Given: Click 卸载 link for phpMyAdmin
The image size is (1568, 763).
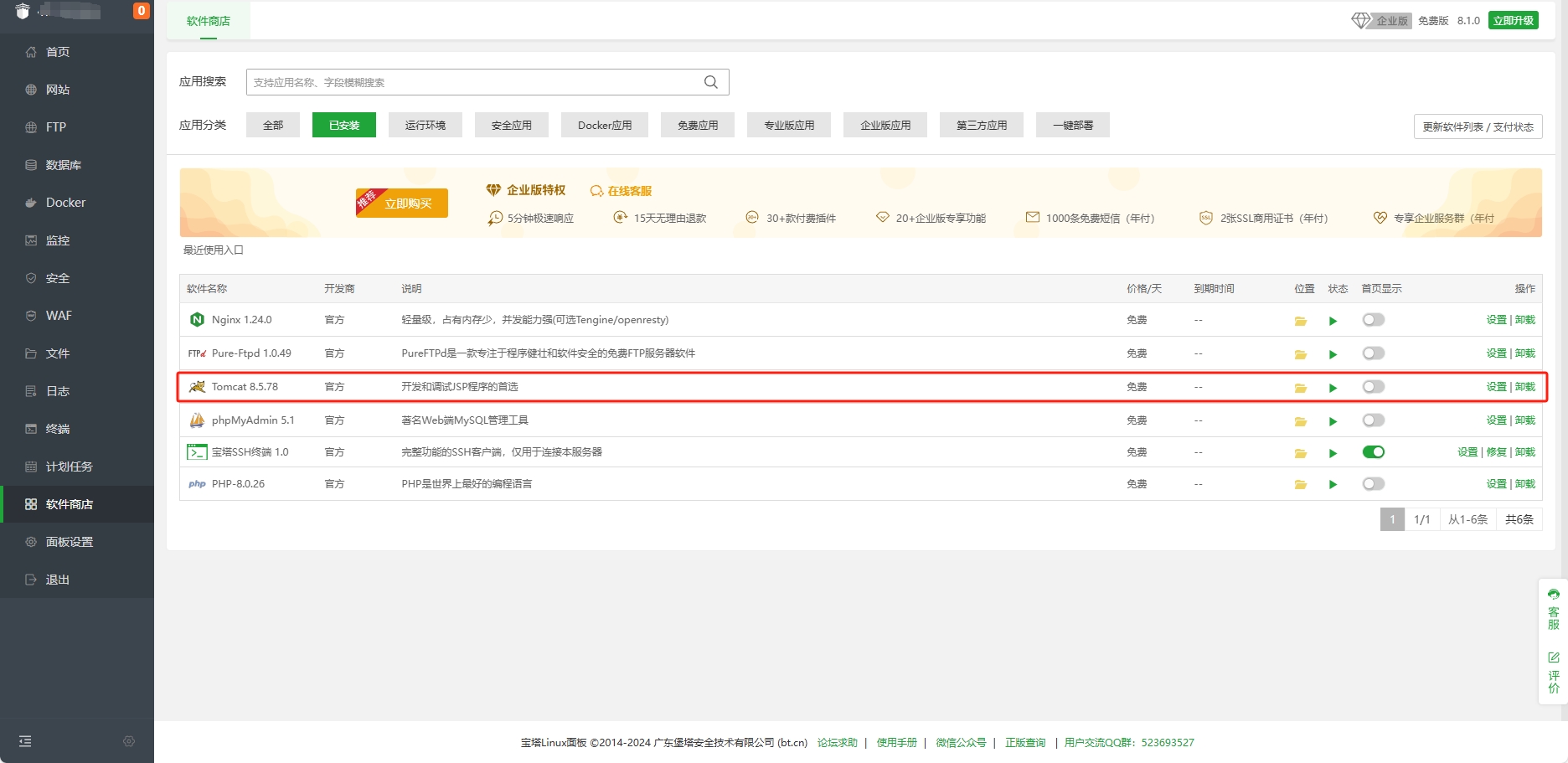Looking at the screenshot, I should click(x=1525, y=420).
